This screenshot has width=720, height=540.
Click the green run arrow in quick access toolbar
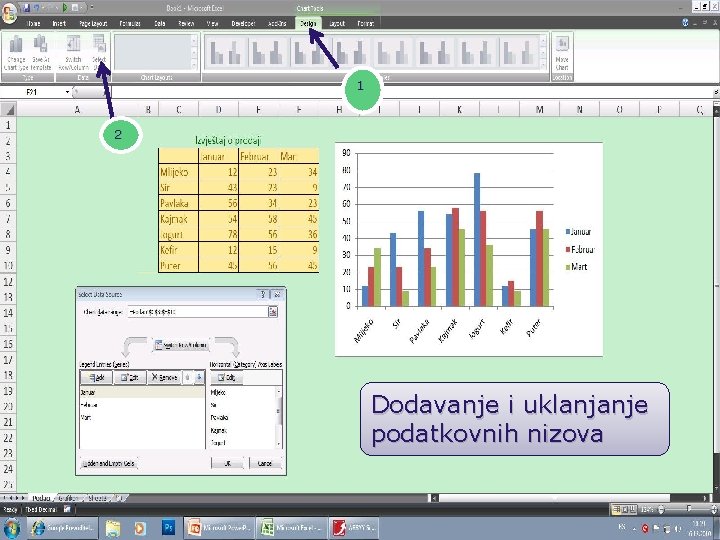point(65,8)
